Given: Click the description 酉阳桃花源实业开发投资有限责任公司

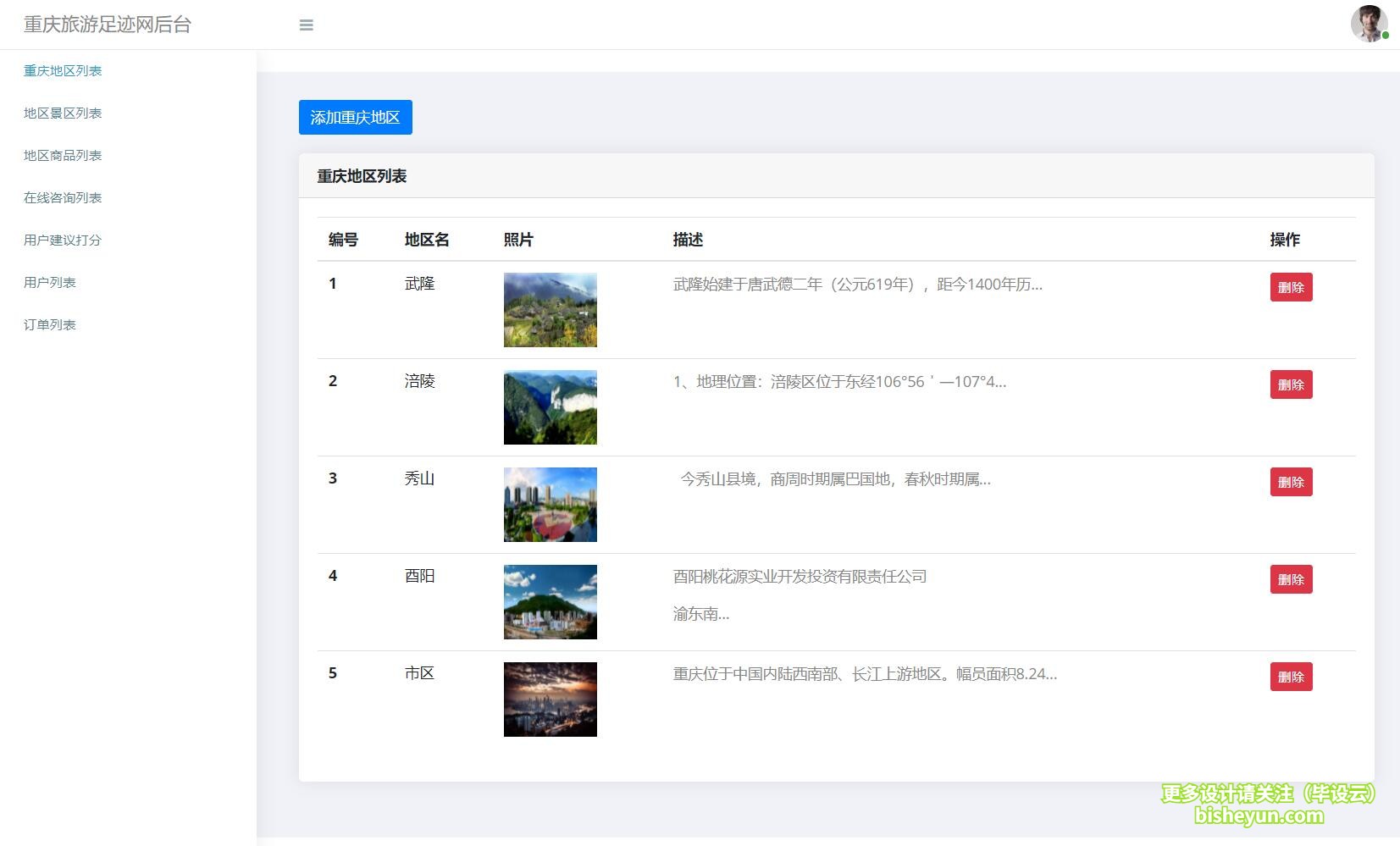Looking at the screenshot, I should pos(800,577).
